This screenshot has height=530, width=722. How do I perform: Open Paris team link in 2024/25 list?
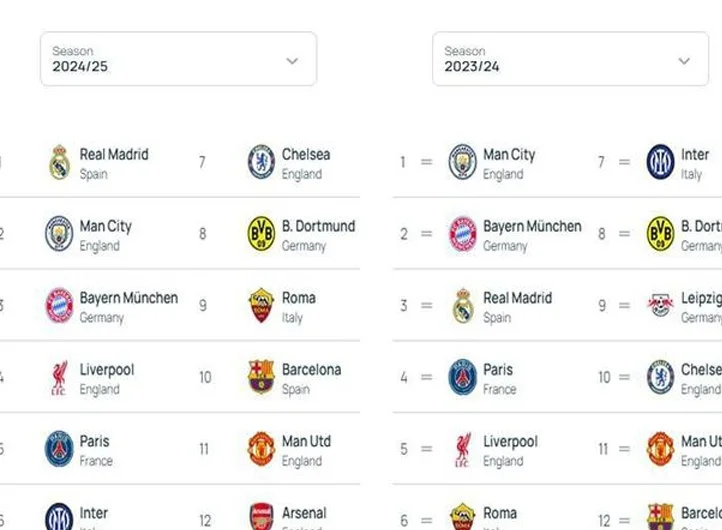tap(94, 441)
